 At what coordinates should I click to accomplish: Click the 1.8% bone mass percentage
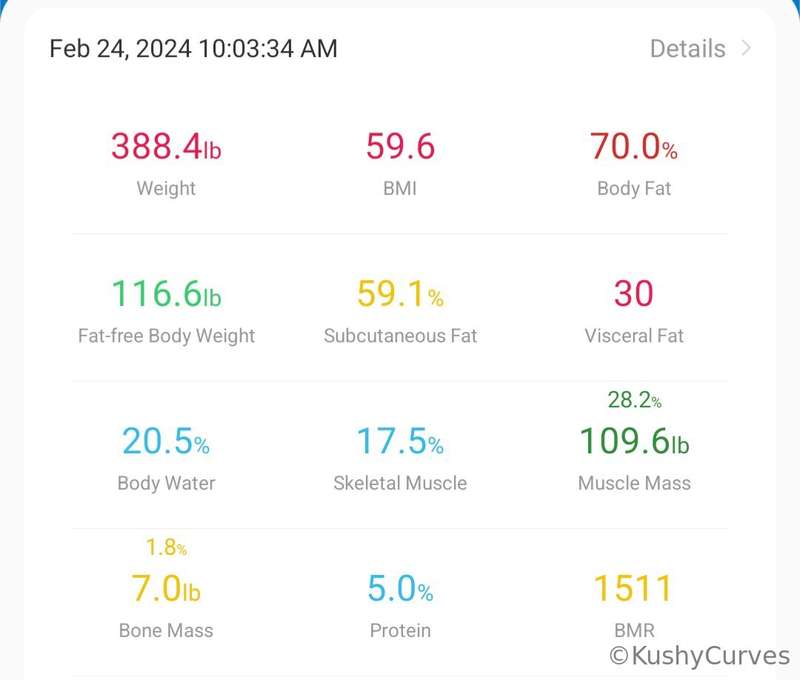click(x=166, y=547)
